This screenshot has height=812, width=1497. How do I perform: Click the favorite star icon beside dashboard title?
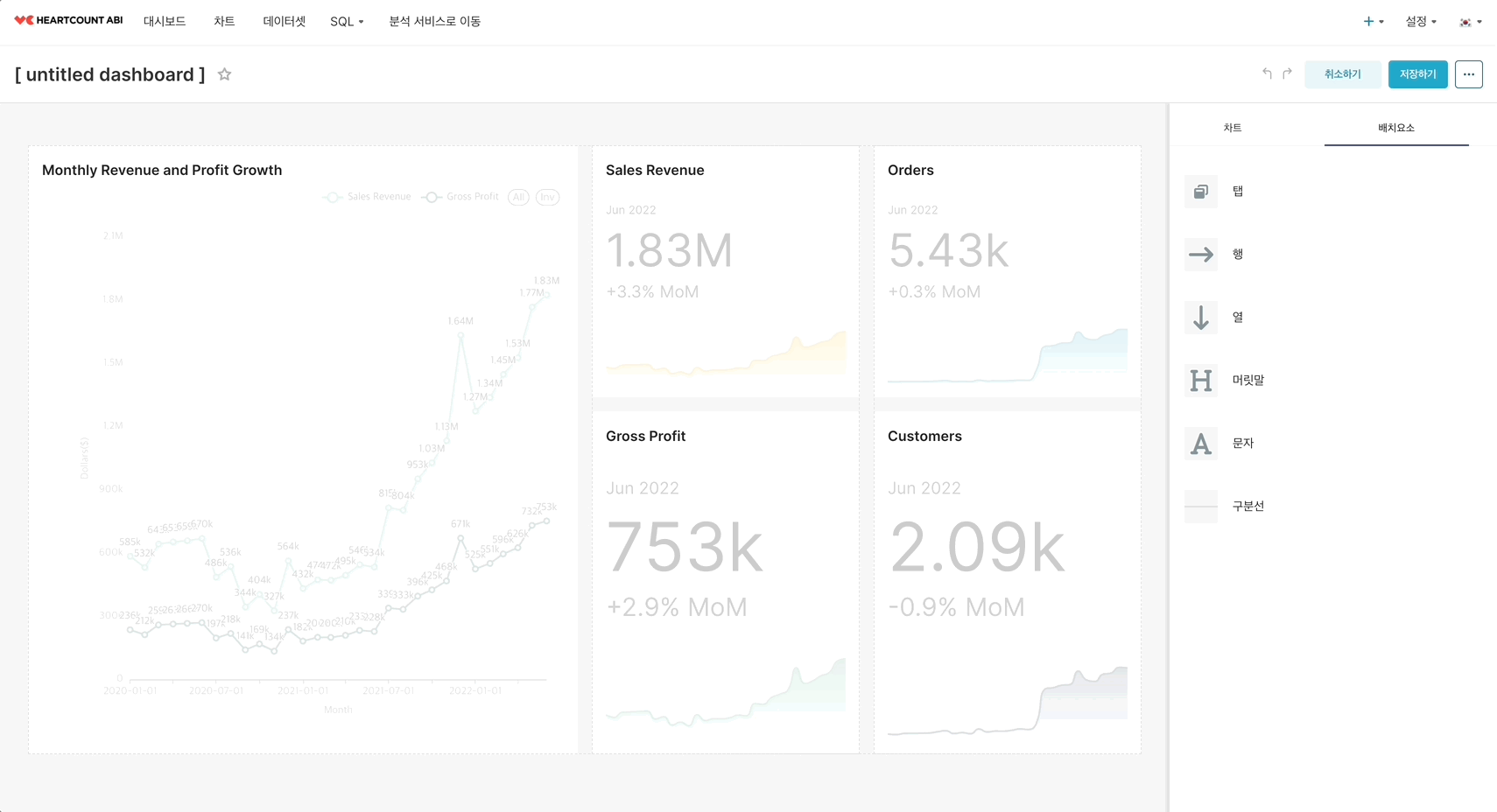tap(224, 74)
